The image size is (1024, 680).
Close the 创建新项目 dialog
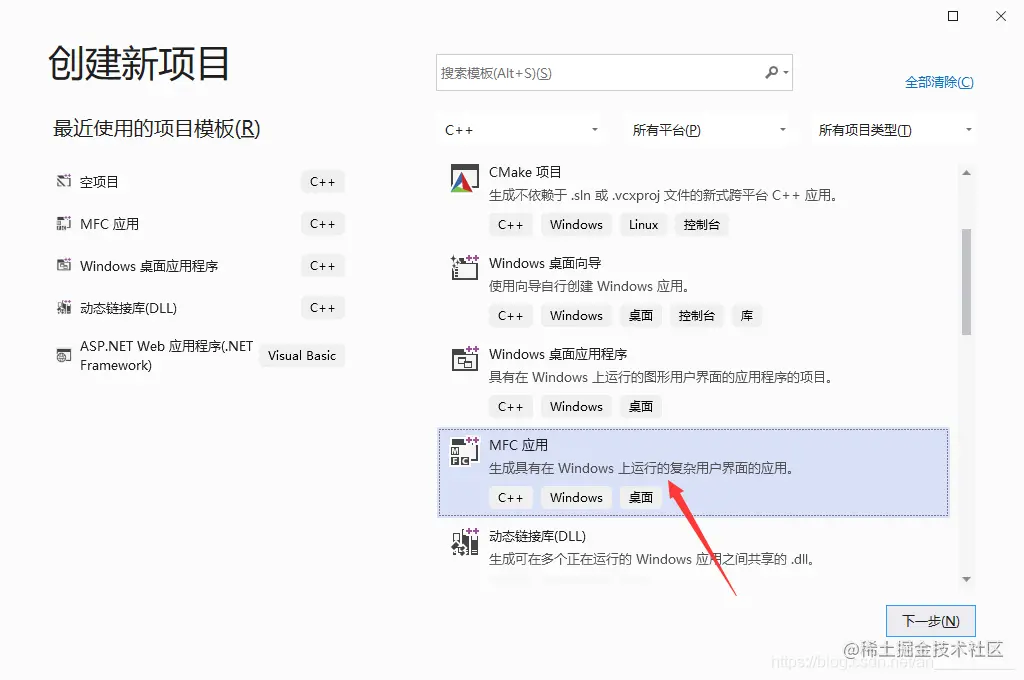[1000, 16]
